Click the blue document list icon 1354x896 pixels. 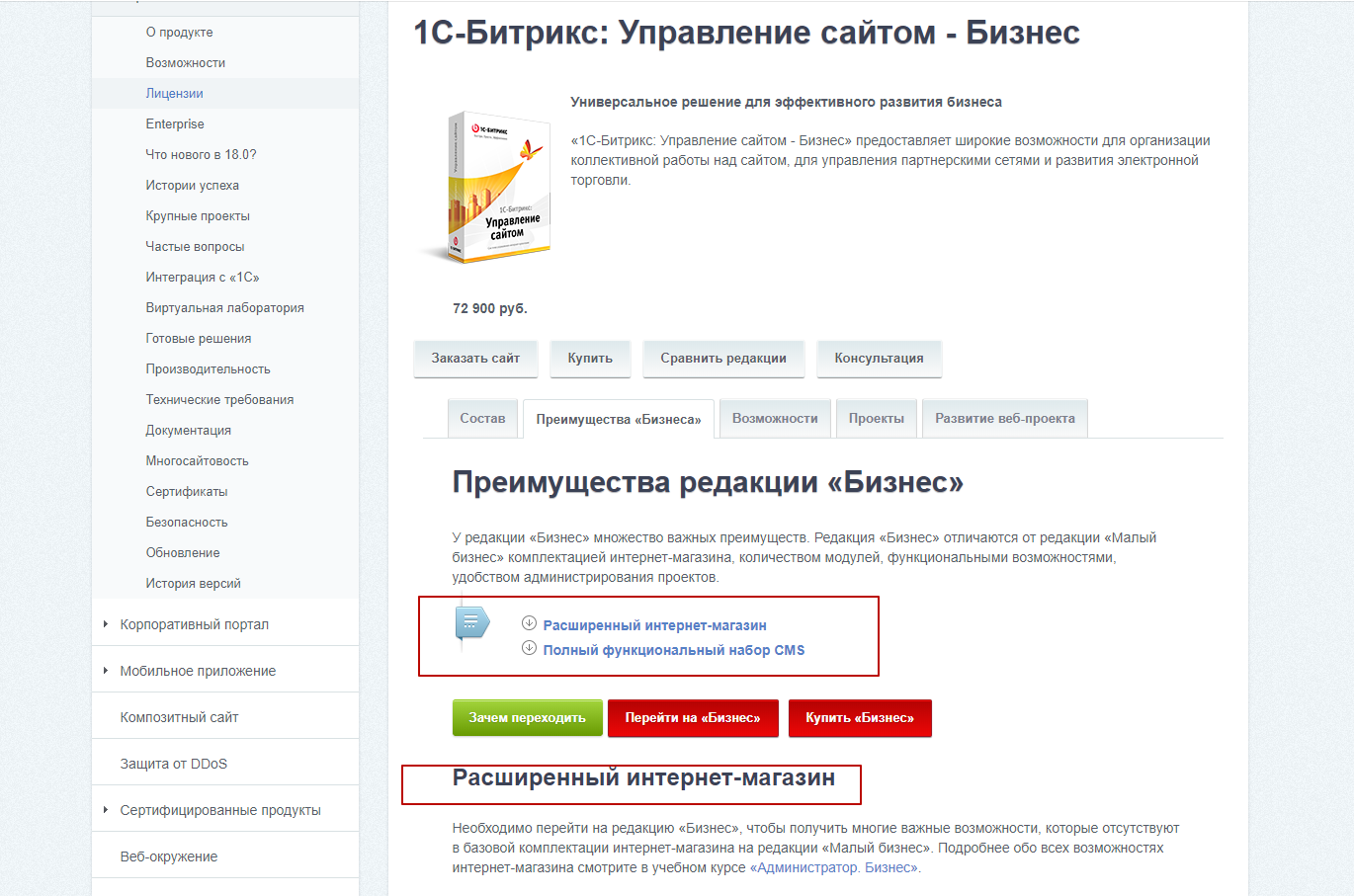(471, 624)
